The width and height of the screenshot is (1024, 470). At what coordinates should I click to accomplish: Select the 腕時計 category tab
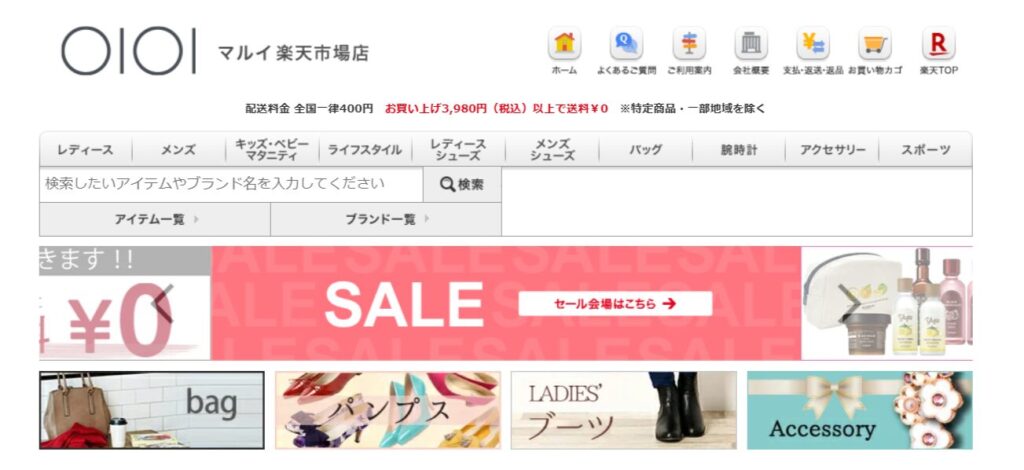tap(739, 149)
